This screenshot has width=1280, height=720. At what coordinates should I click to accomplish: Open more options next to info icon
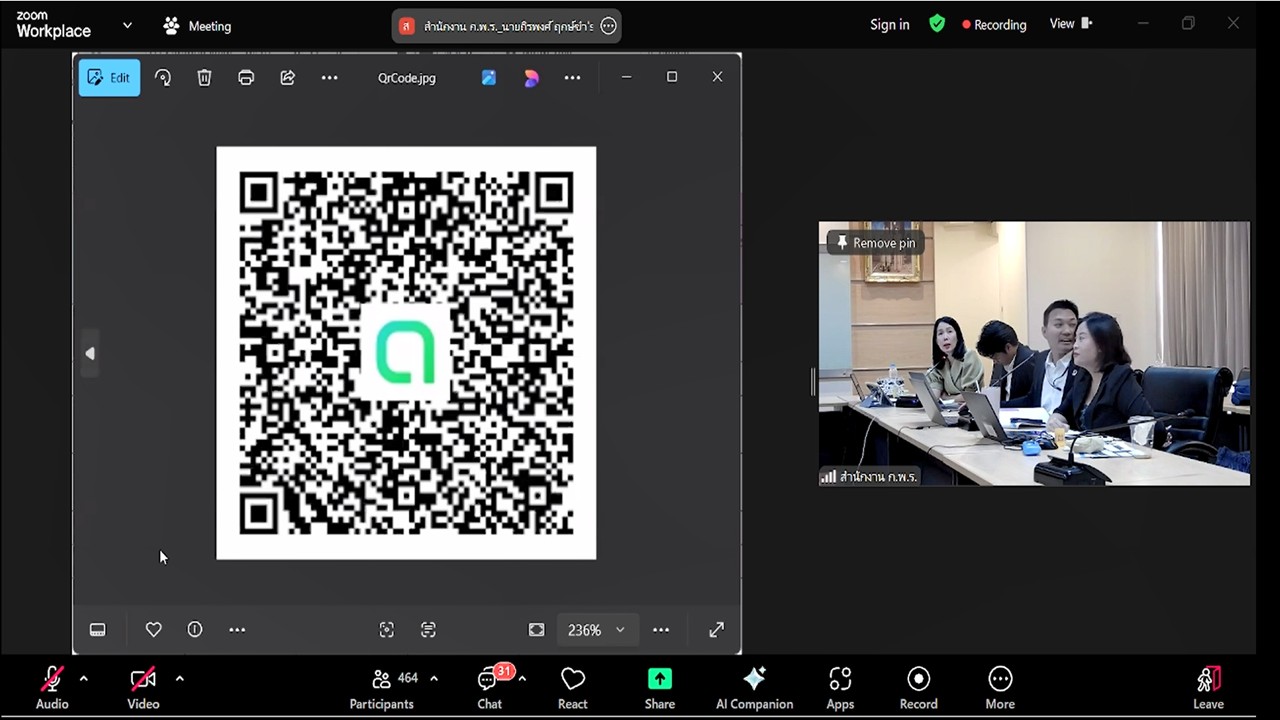pyautogui.click(x=237, y=630)
